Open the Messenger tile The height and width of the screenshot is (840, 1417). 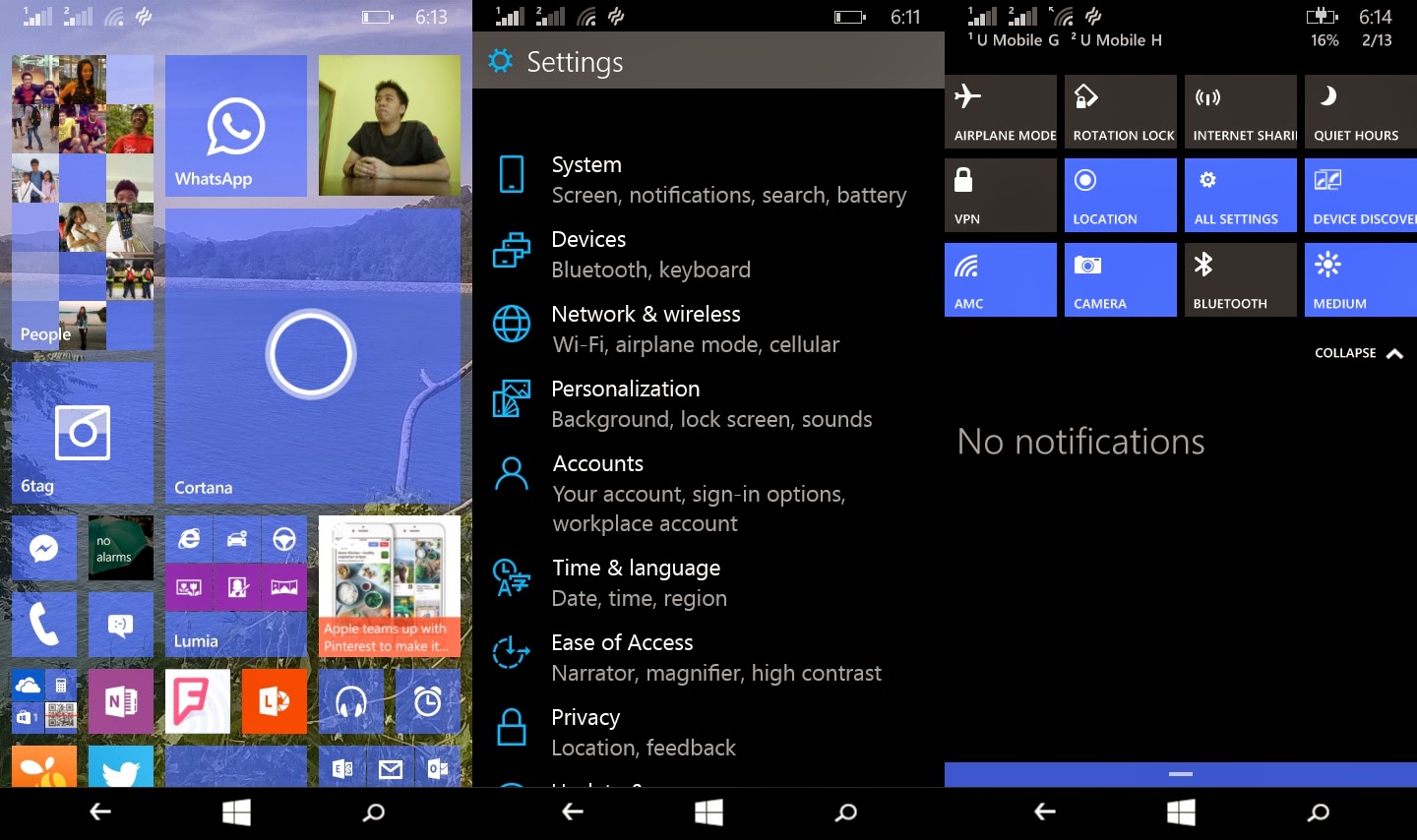pos(44,548)
